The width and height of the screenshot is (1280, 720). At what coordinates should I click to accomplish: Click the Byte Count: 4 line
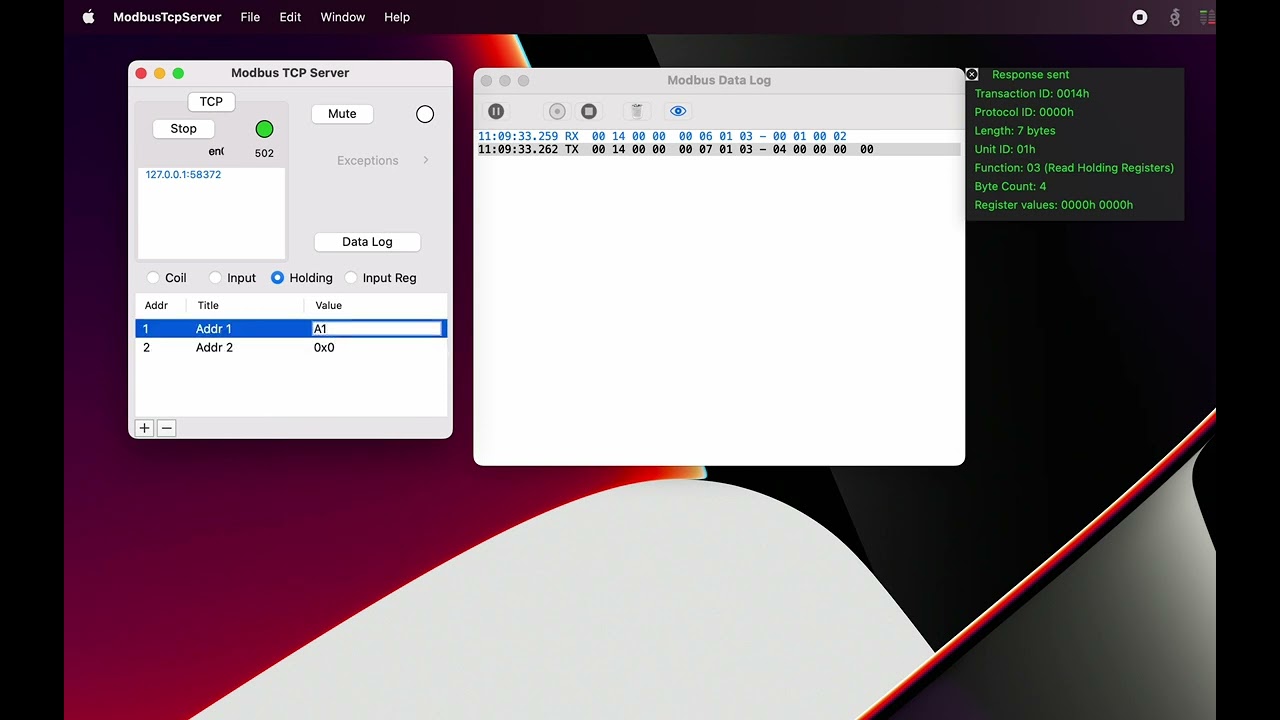click(x=1010, y=186)
